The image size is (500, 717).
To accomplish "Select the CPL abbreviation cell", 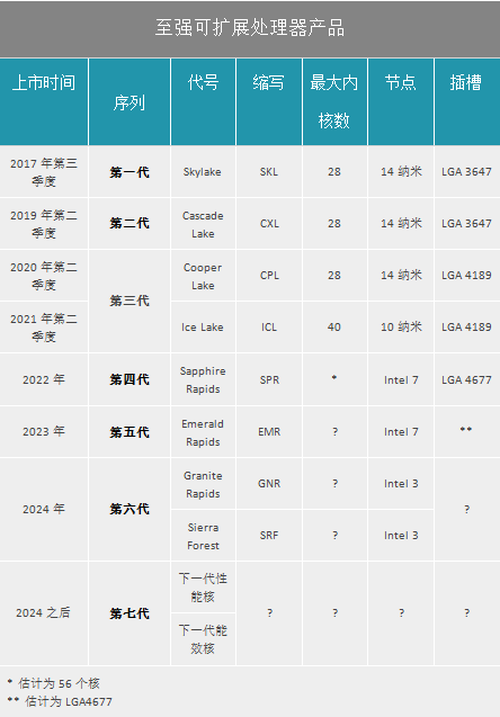I will [x=269, y=275].
